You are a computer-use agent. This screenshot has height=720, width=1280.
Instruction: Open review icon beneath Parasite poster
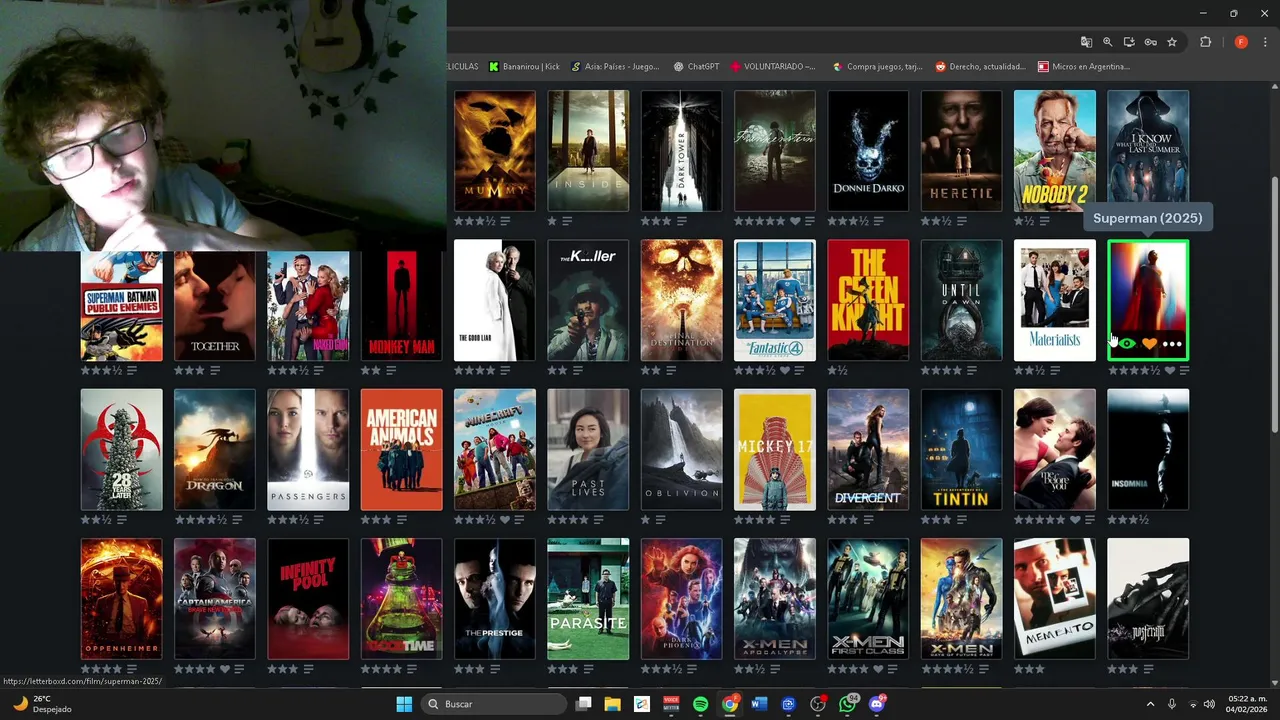pos(588,669)
